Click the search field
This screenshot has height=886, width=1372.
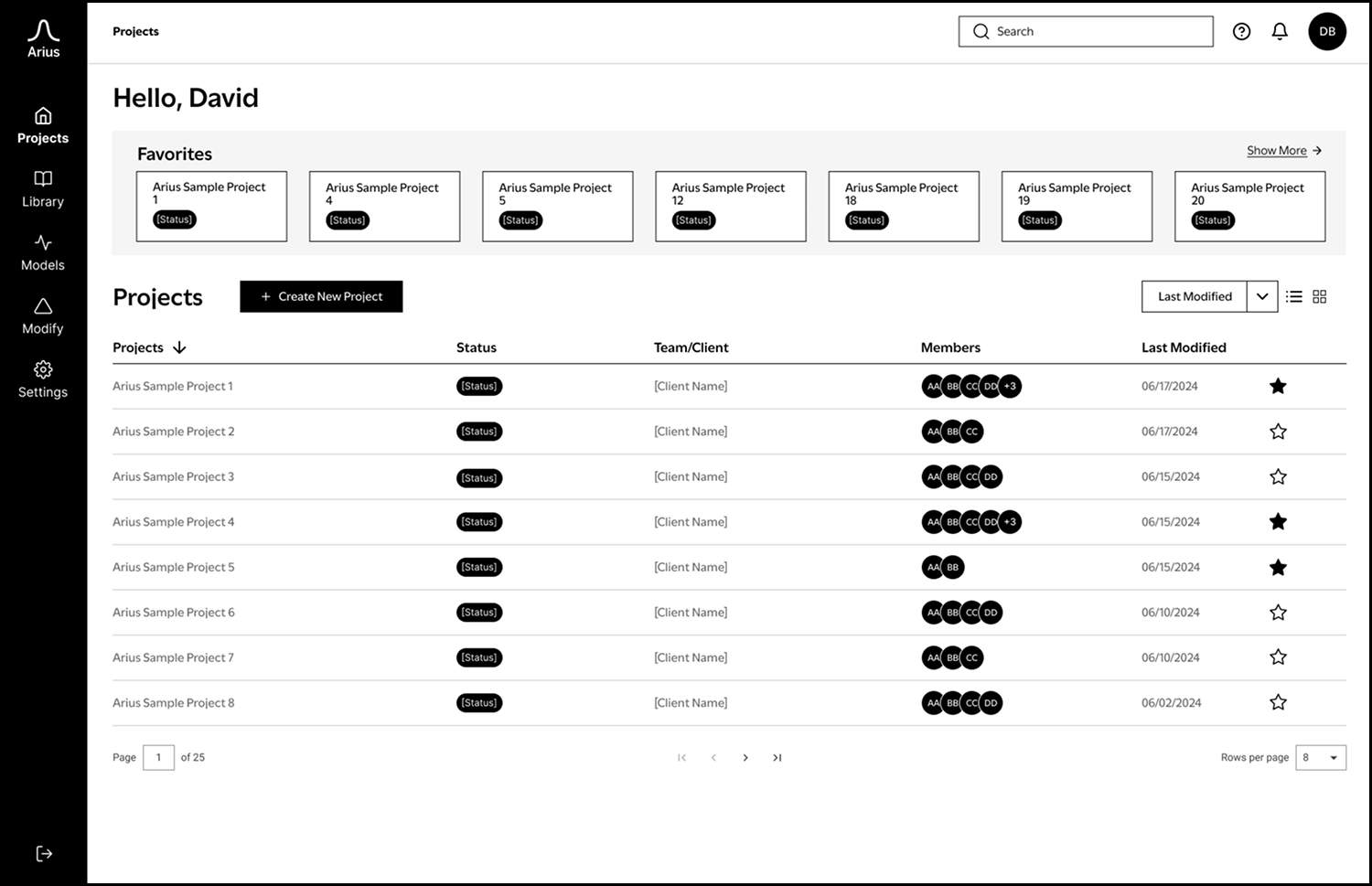point(1086,31)
